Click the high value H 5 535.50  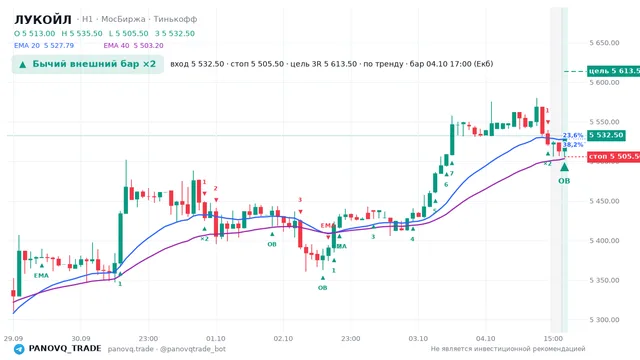tap(82, 33)
